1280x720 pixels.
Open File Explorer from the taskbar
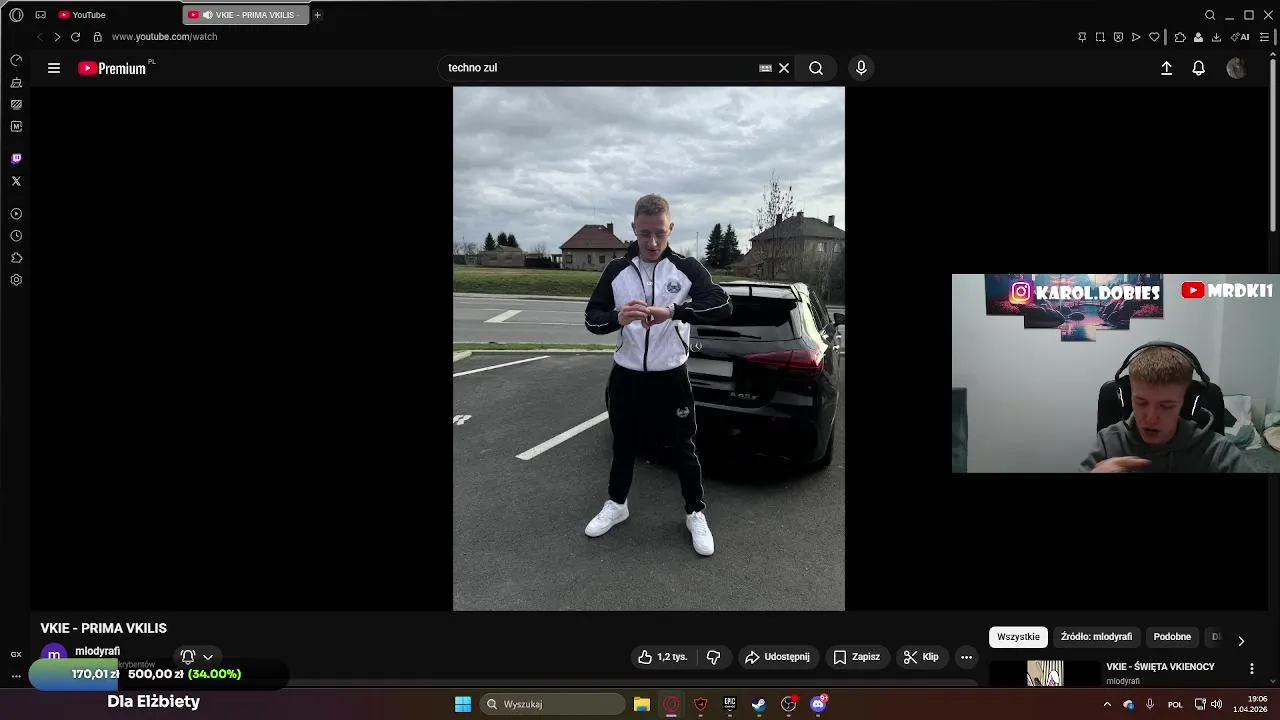click(x=642, y=704)
